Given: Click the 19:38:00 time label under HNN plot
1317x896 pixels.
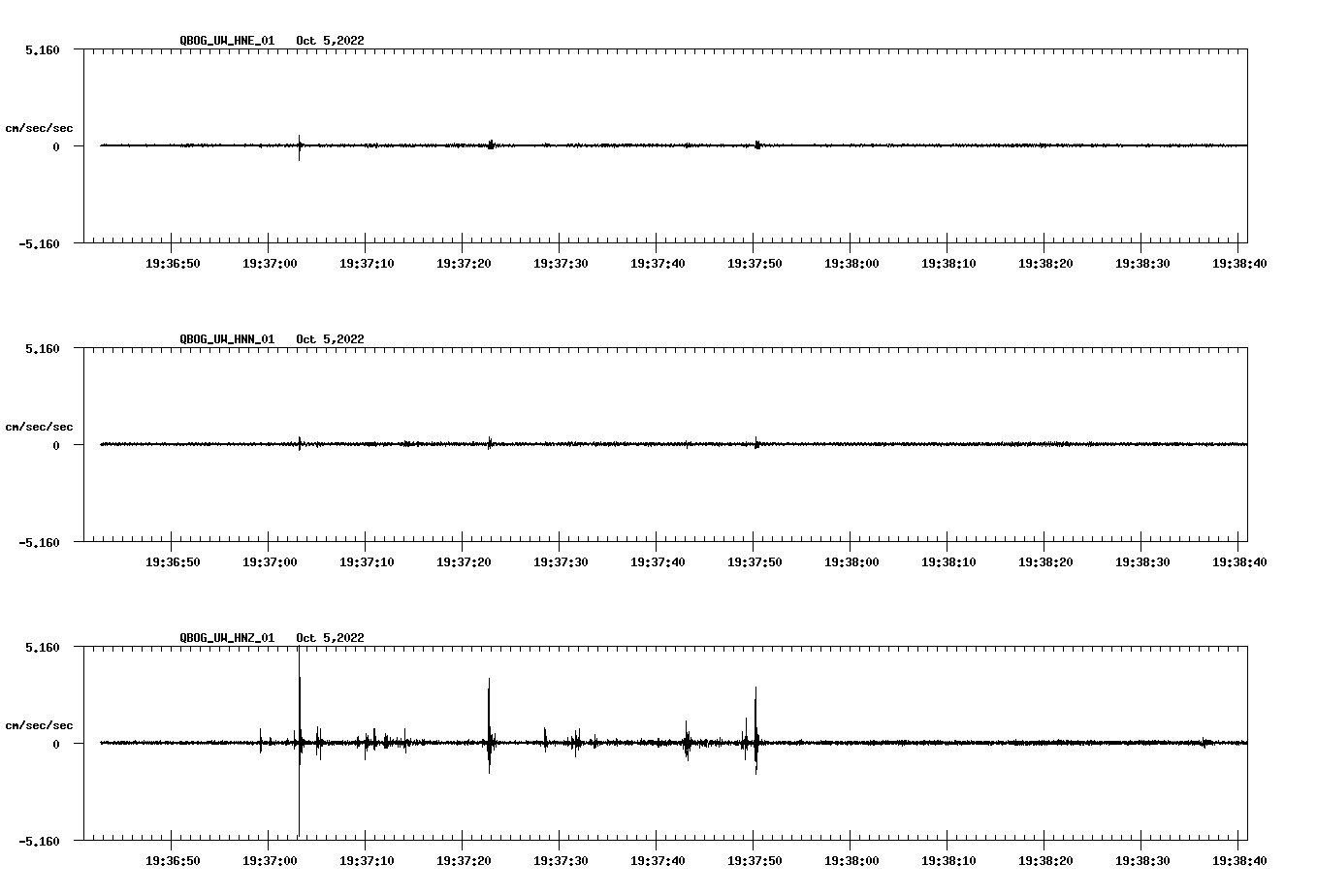Looking at the screenshot, I should click(851, 562).
